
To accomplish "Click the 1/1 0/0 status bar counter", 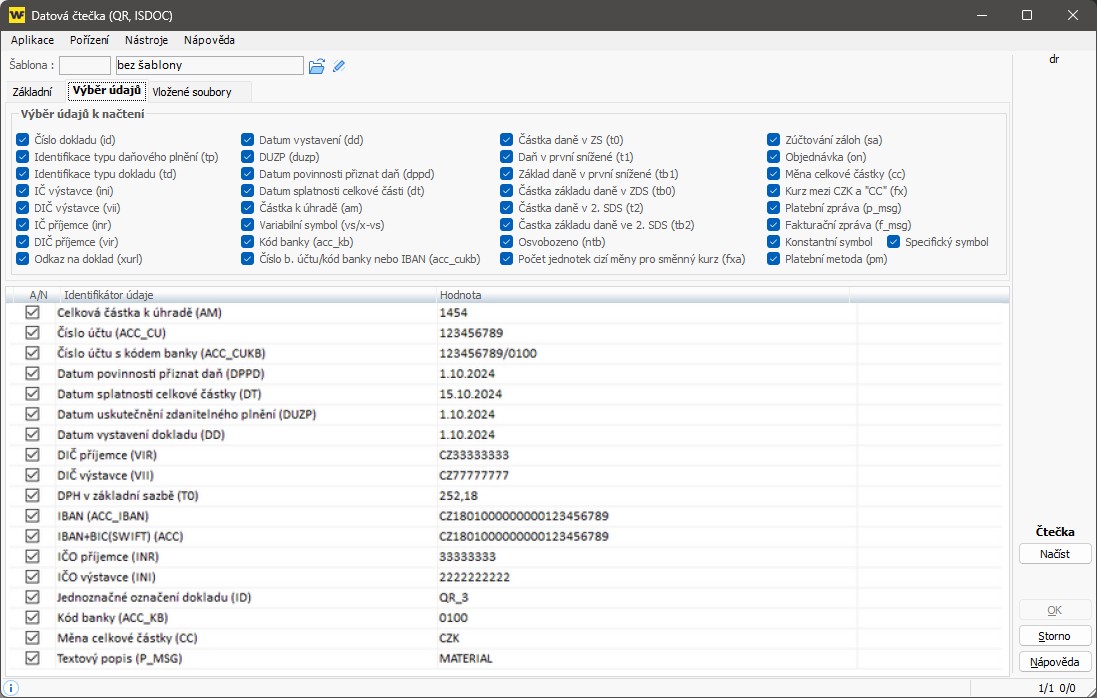I will pos(1056,688).
